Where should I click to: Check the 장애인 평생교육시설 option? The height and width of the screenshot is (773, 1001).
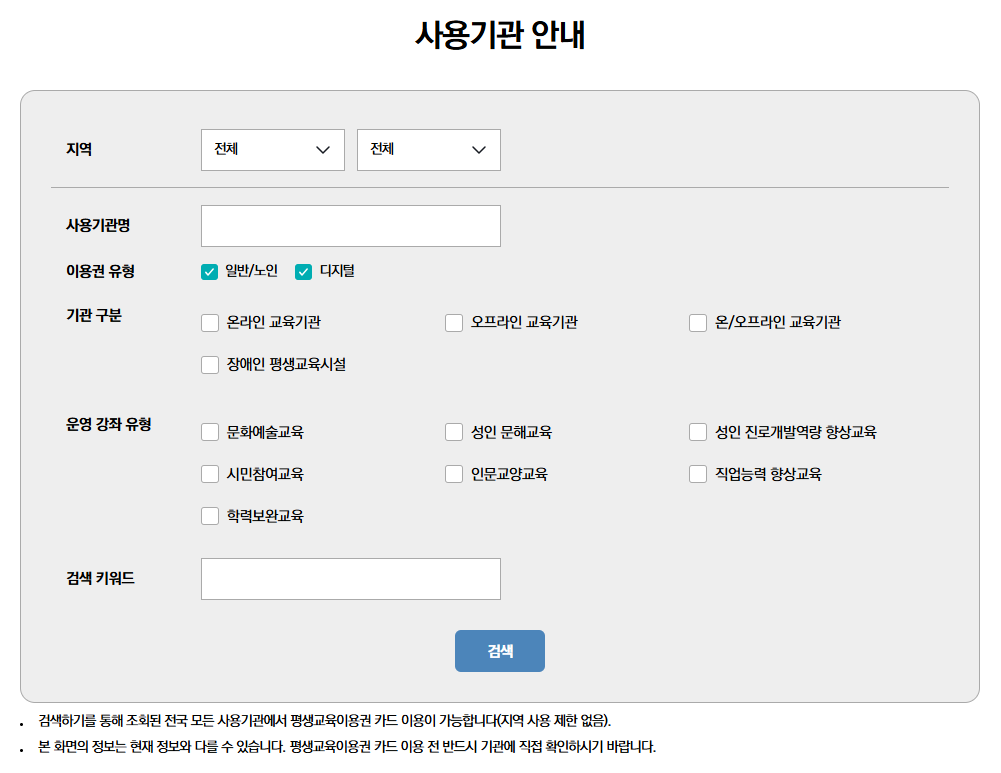[209, 364]
